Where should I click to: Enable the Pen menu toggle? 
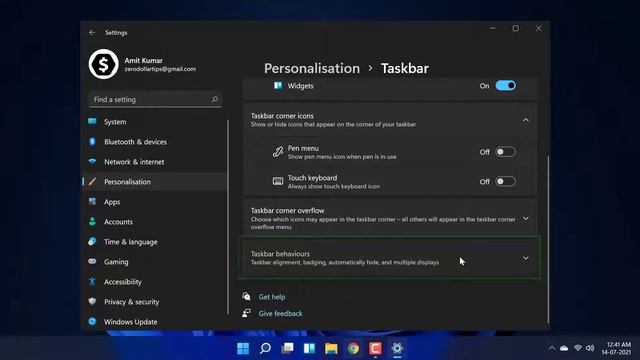point(506,152)
